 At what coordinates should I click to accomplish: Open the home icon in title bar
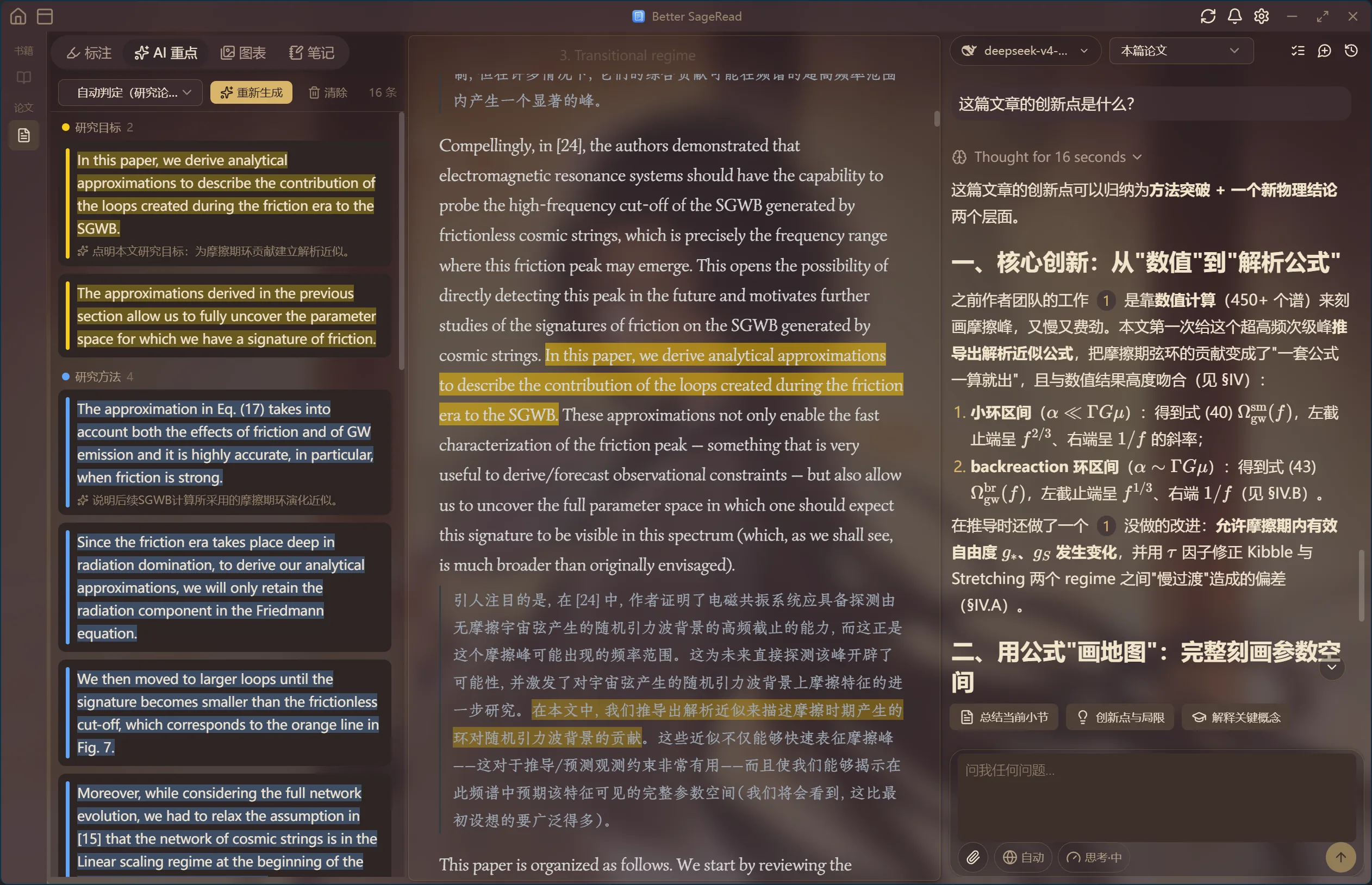tap(18, 16)
